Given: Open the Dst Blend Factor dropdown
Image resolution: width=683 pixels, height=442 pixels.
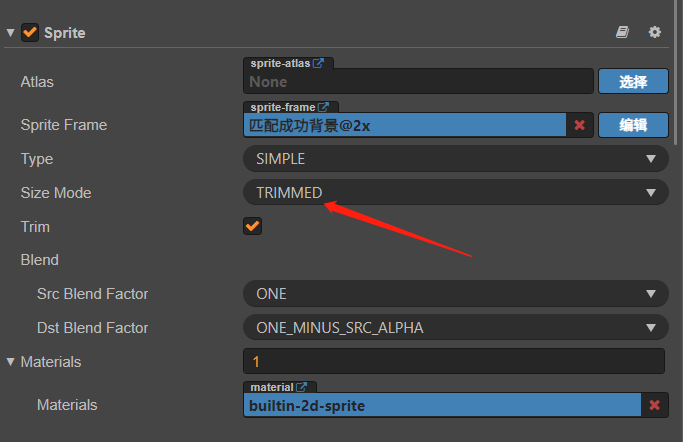Looking at the screenshot, I should (455, 327).
